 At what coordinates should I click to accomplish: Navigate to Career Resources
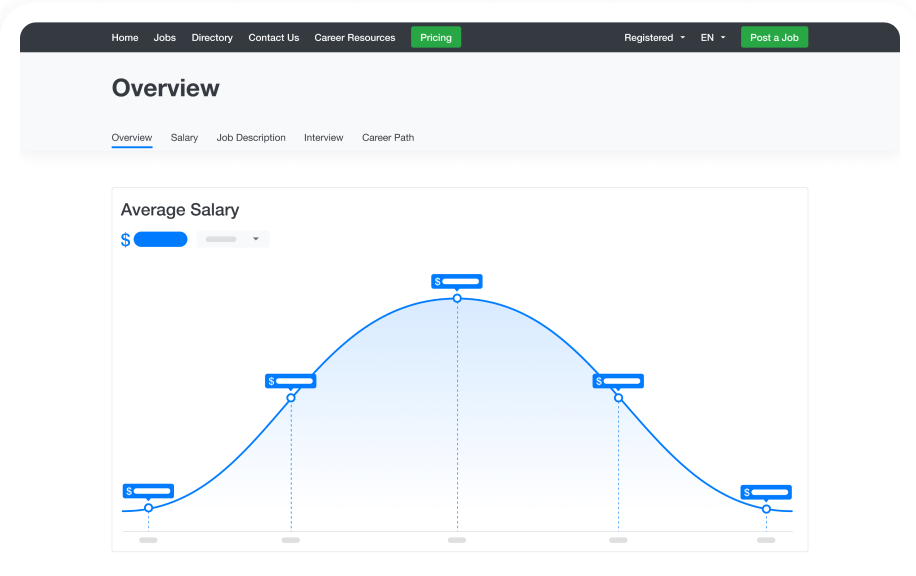click(x=355, y=37)
